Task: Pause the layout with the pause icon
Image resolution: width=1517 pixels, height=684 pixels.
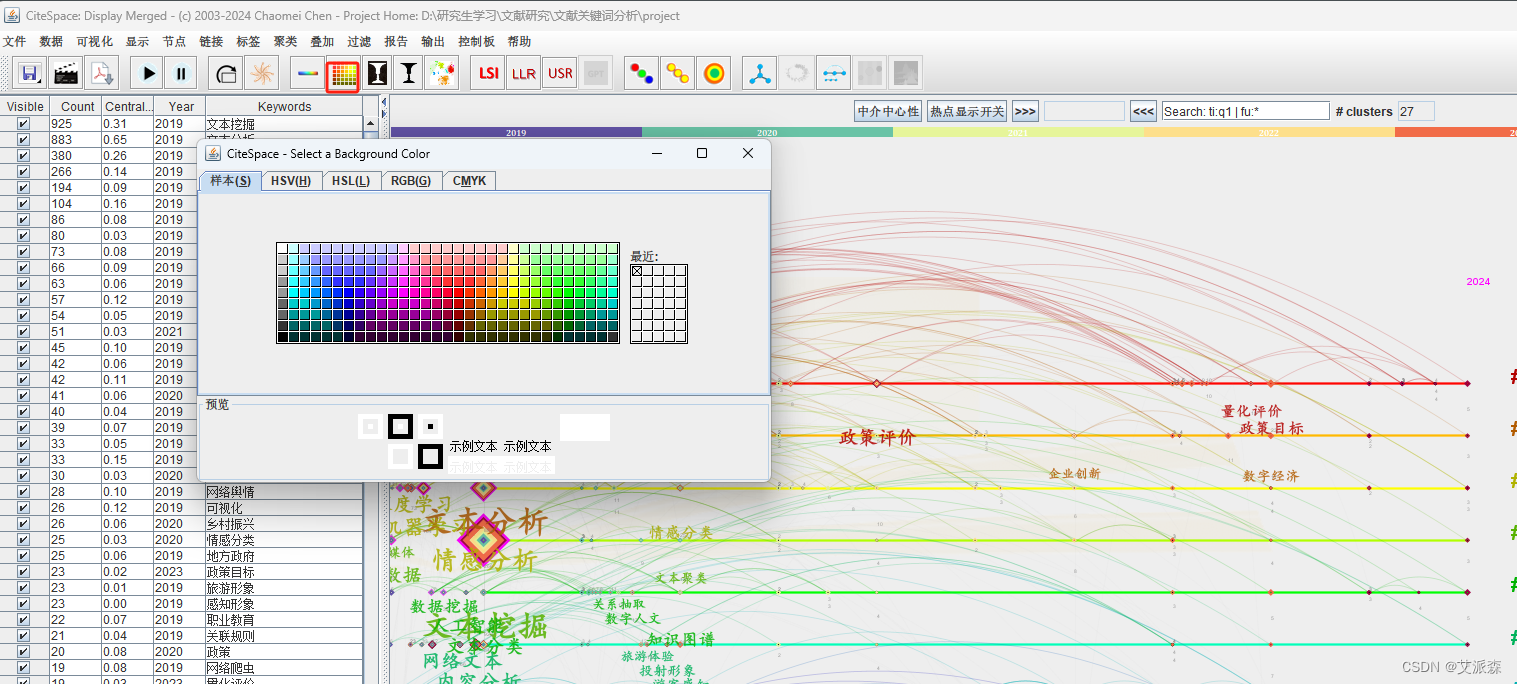Action: (181, 73)
